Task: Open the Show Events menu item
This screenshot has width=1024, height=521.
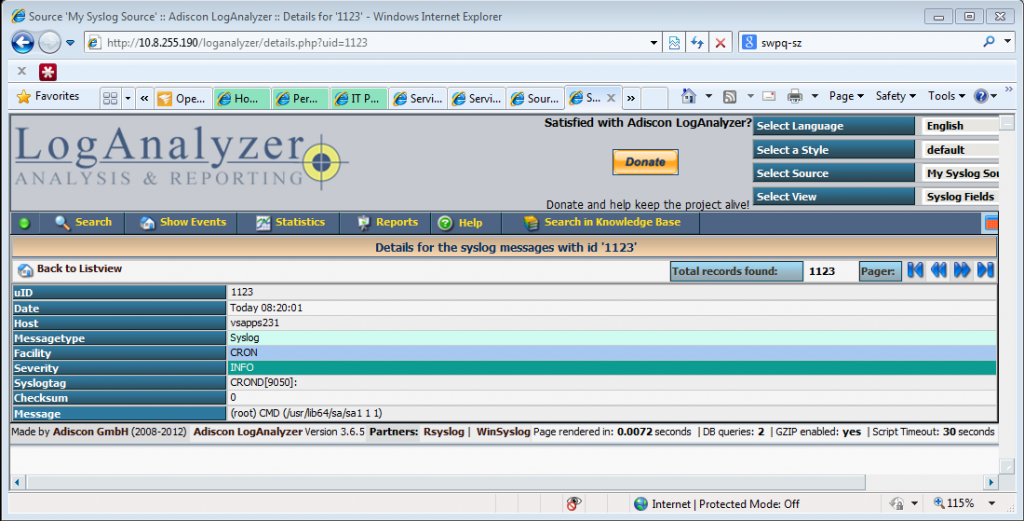Action: pyautogui.click(x=183, y=223)
